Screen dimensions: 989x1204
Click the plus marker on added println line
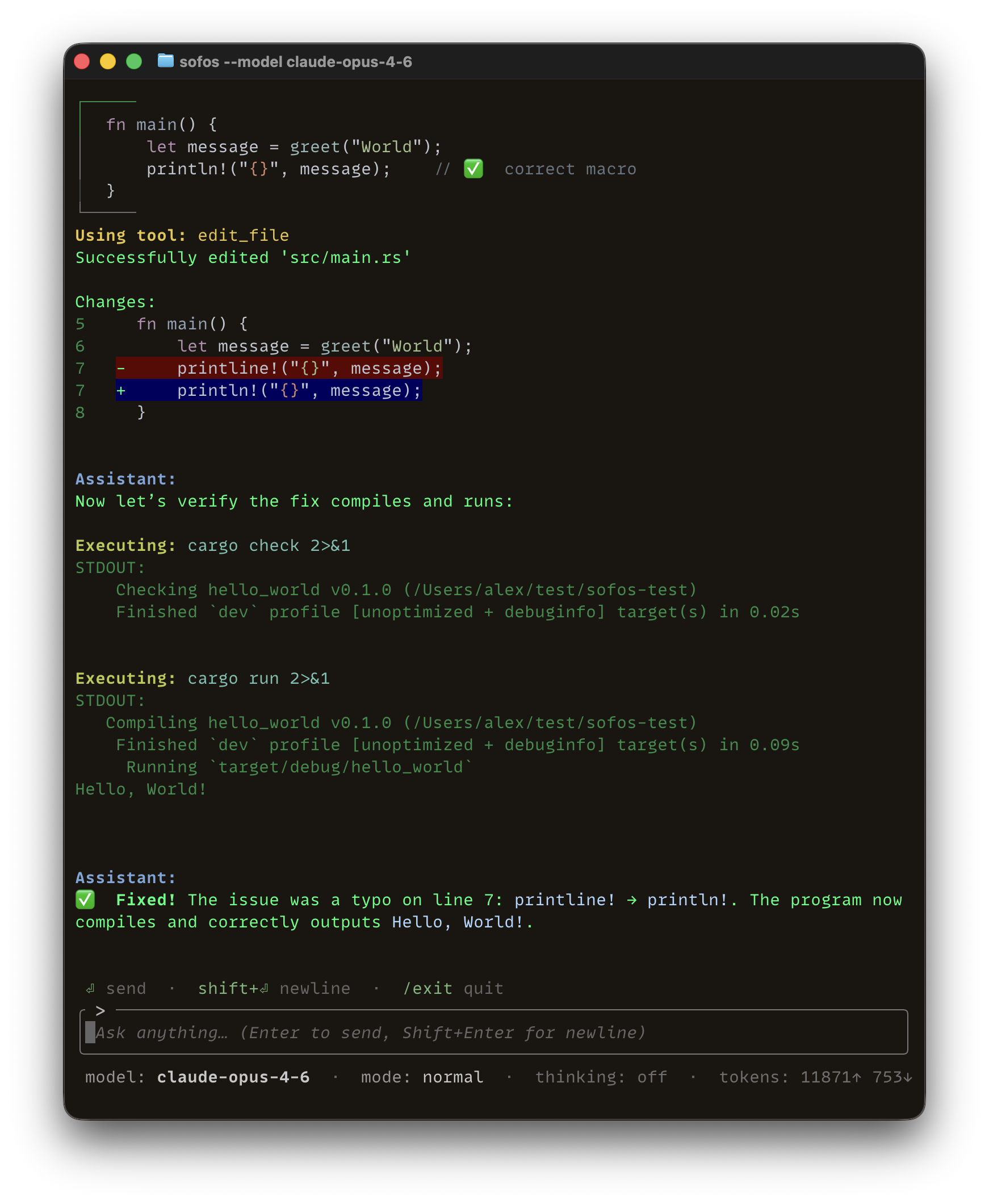pyautogui.click(x=121, y=391)
